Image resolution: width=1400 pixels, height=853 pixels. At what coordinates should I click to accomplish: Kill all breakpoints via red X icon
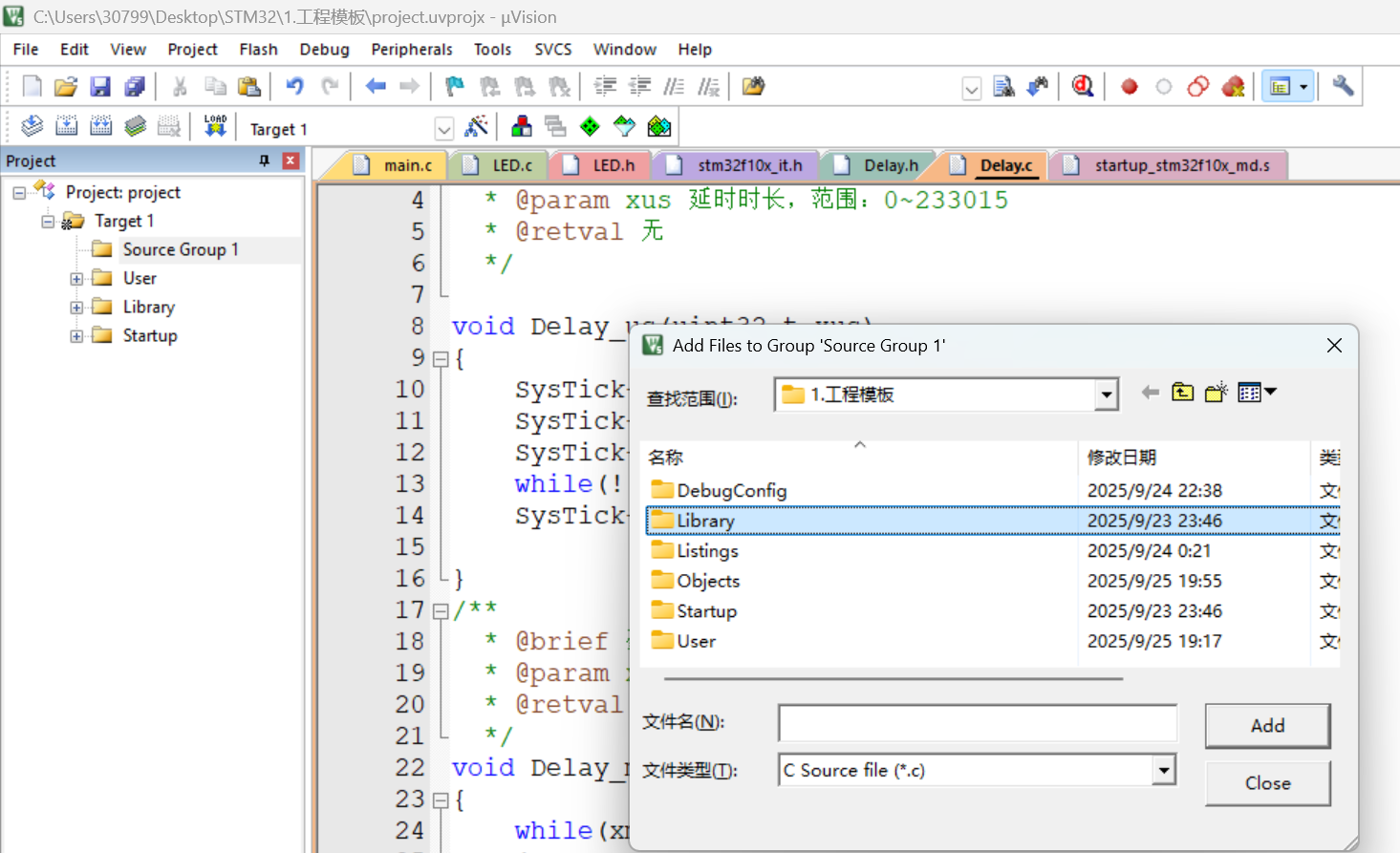(x=1233, y=87)
